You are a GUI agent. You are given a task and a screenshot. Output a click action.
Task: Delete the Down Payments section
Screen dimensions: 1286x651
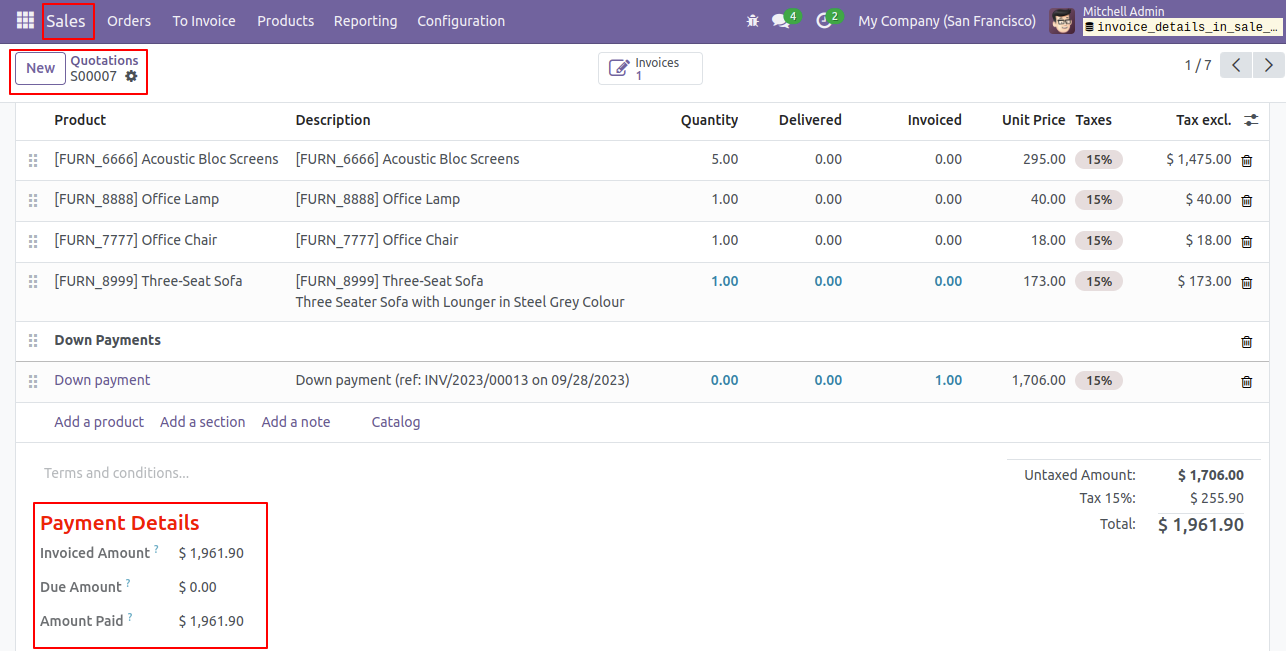click(x=1246, y=341)
